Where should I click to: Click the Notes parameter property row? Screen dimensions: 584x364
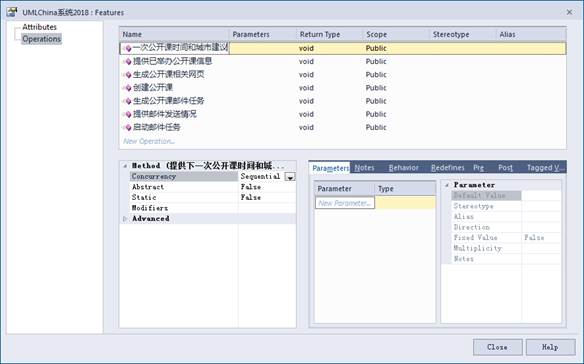point(506,259)
